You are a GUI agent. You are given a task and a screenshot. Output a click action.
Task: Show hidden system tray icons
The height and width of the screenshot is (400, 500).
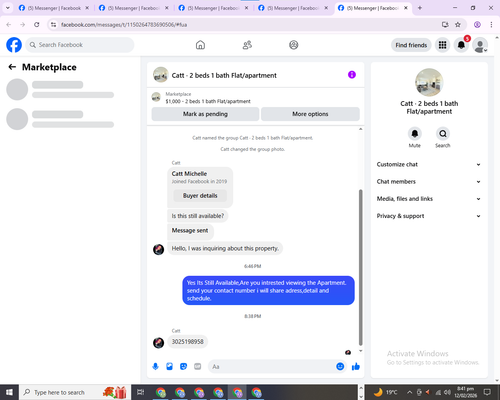point(410,392)
